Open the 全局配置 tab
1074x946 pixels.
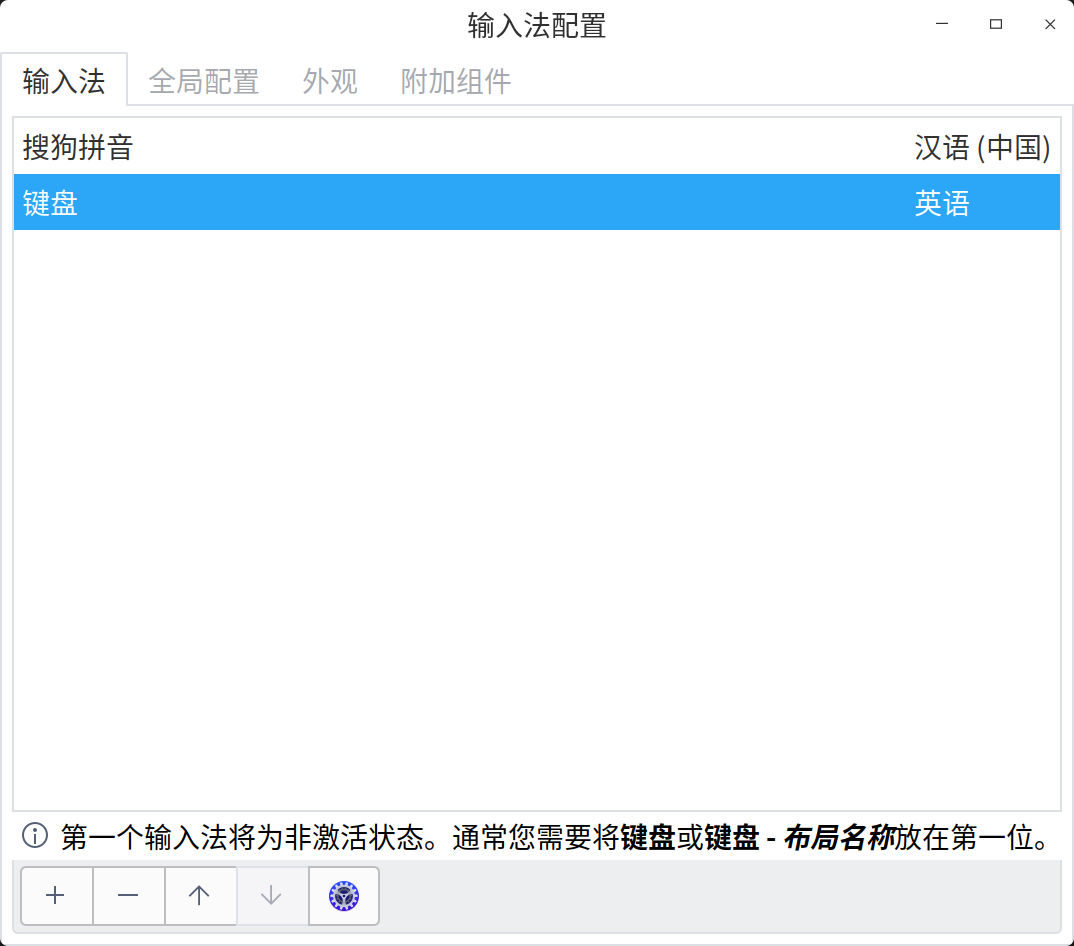[203, 82]
